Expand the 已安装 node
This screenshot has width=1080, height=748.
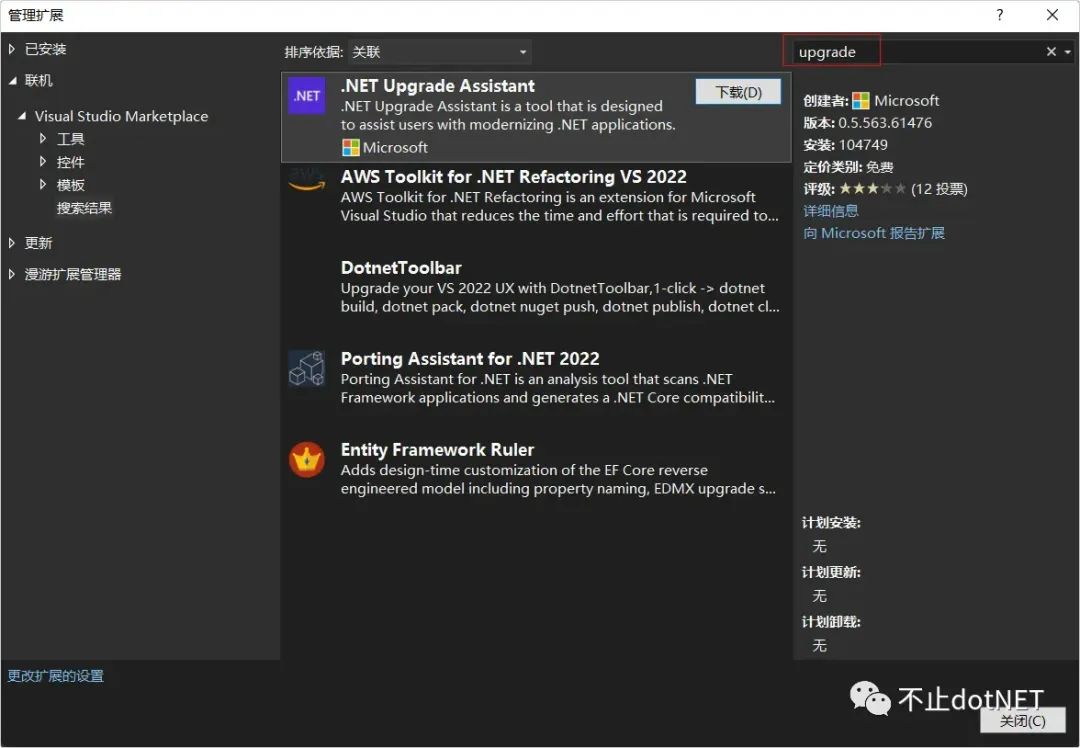pos(12,49)
